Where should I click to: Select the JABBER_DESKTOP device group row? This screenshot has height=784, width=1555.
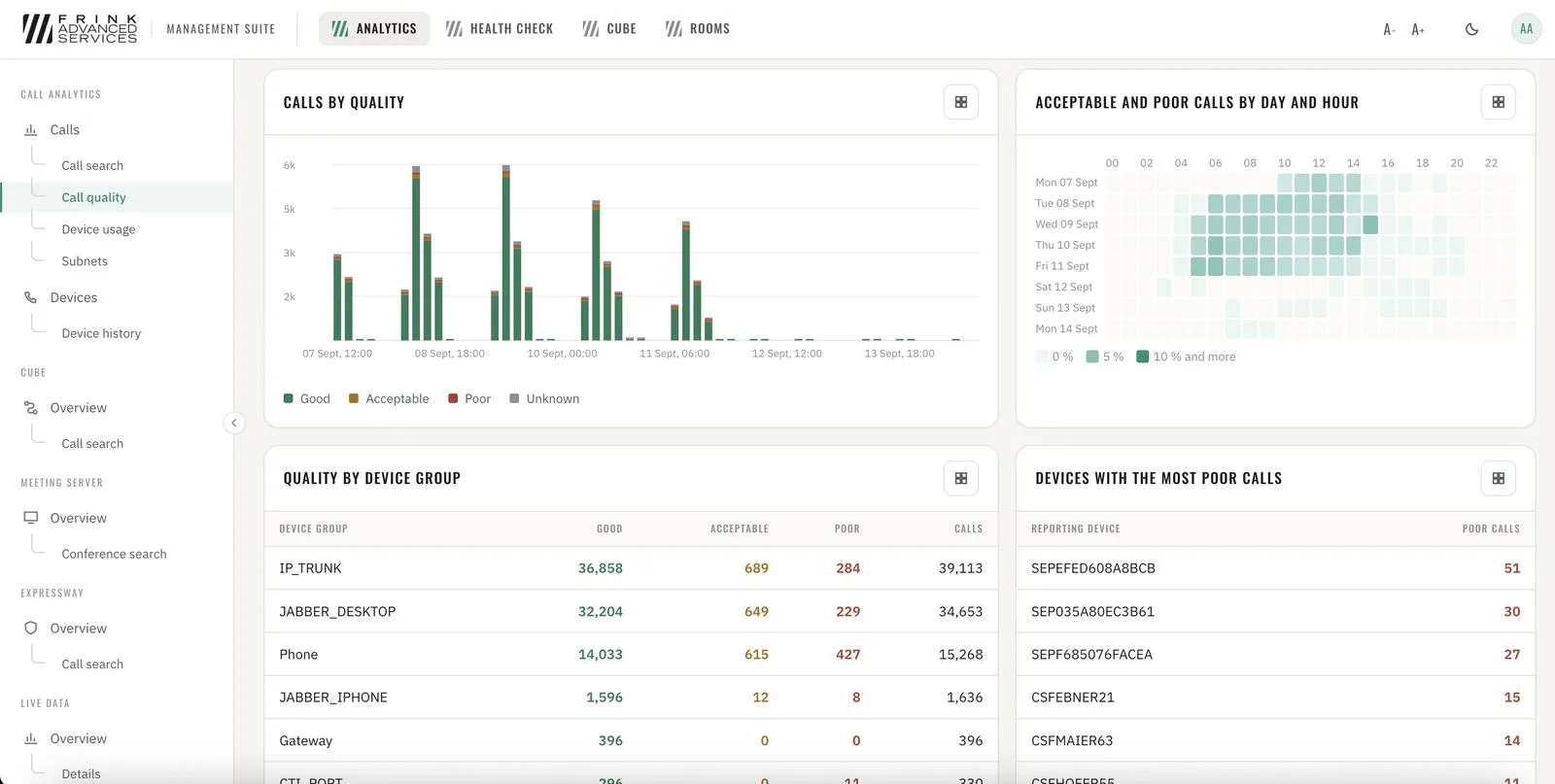coord(631,611)
